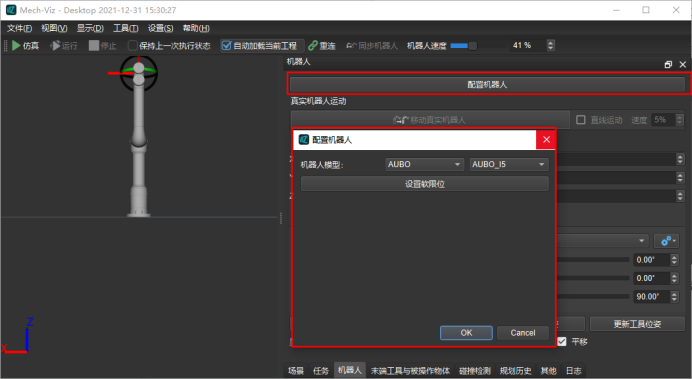This screenshot has width=692, height=379.
Task: Click the gear settings icon dropdown
Action: click(x=666, y=240)
